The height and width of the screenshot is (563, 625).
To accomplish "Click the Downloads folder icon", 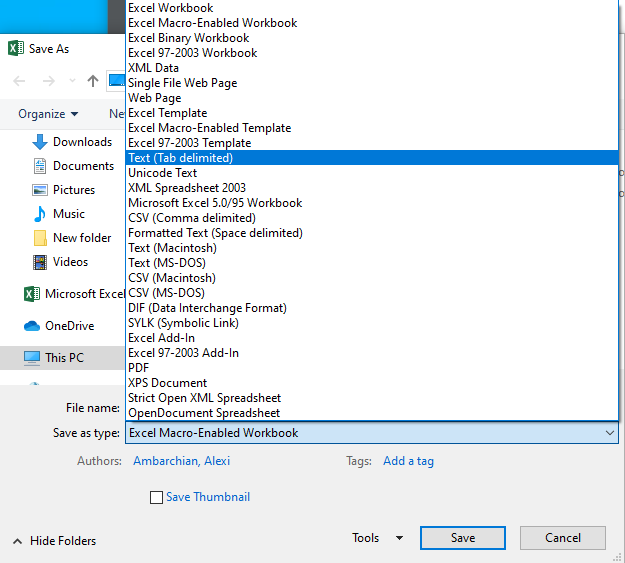I will pyautogui.click(x=40, y=142).
